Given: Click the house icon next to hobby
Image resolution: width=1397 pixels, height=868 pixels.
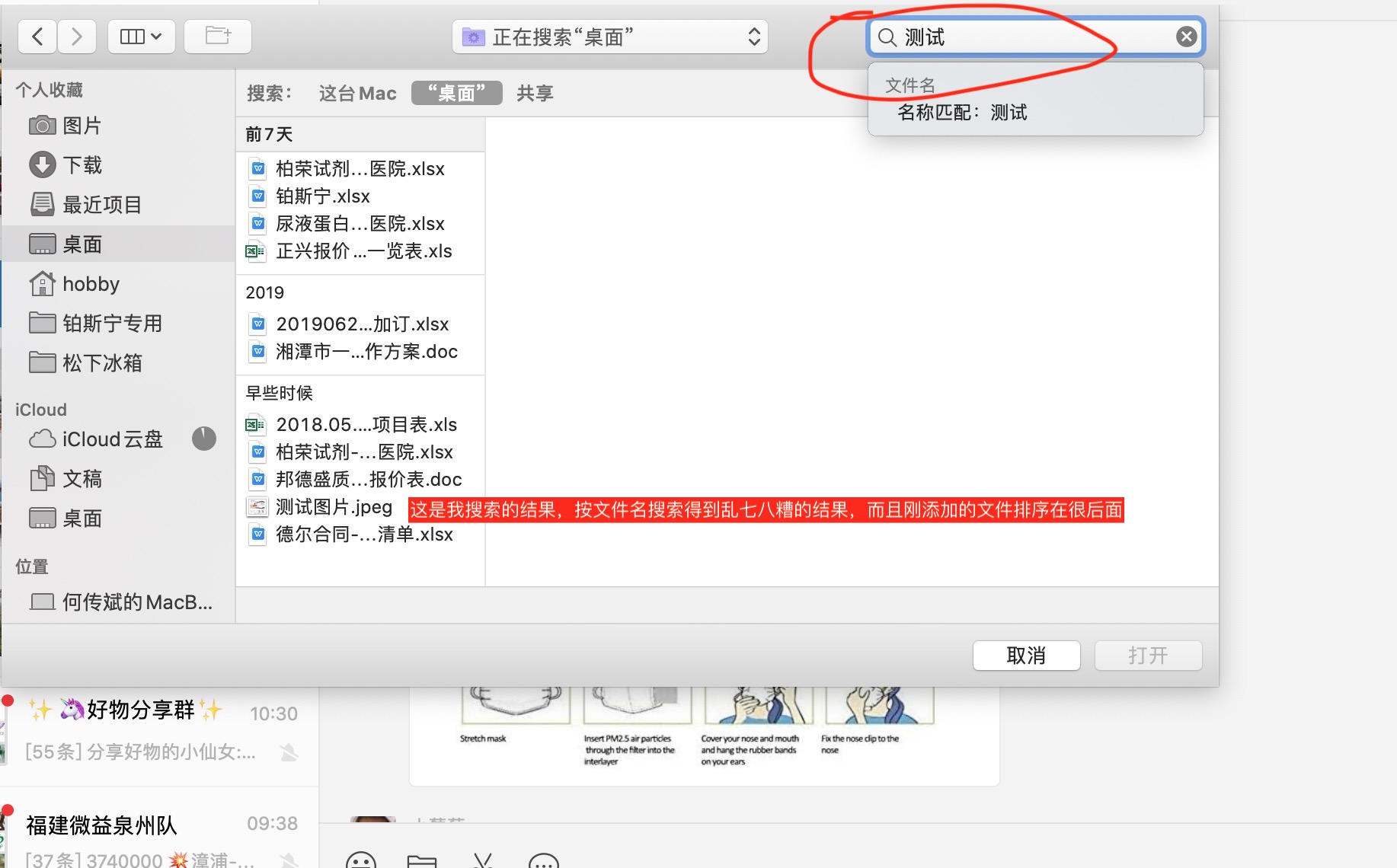Looking at the screenshot, I should pos(42,284).
